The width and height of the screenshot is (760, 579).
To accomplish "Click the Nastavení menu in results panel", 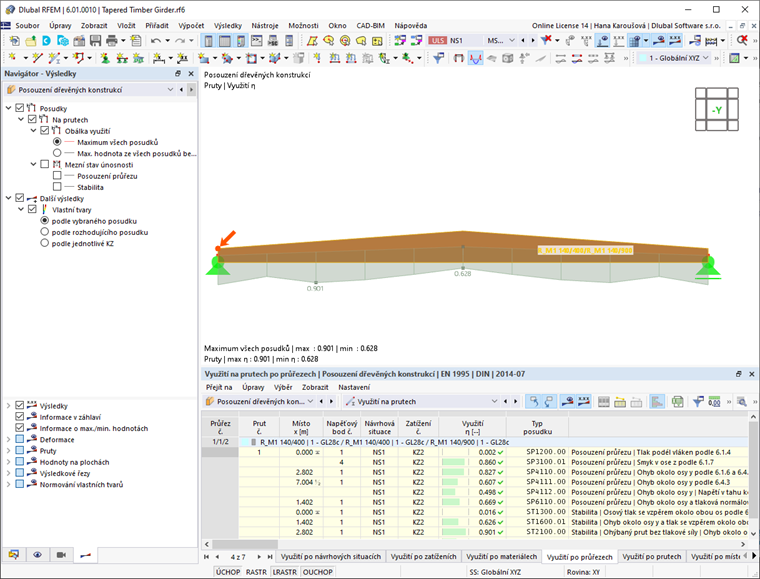I will click(353, 386).
